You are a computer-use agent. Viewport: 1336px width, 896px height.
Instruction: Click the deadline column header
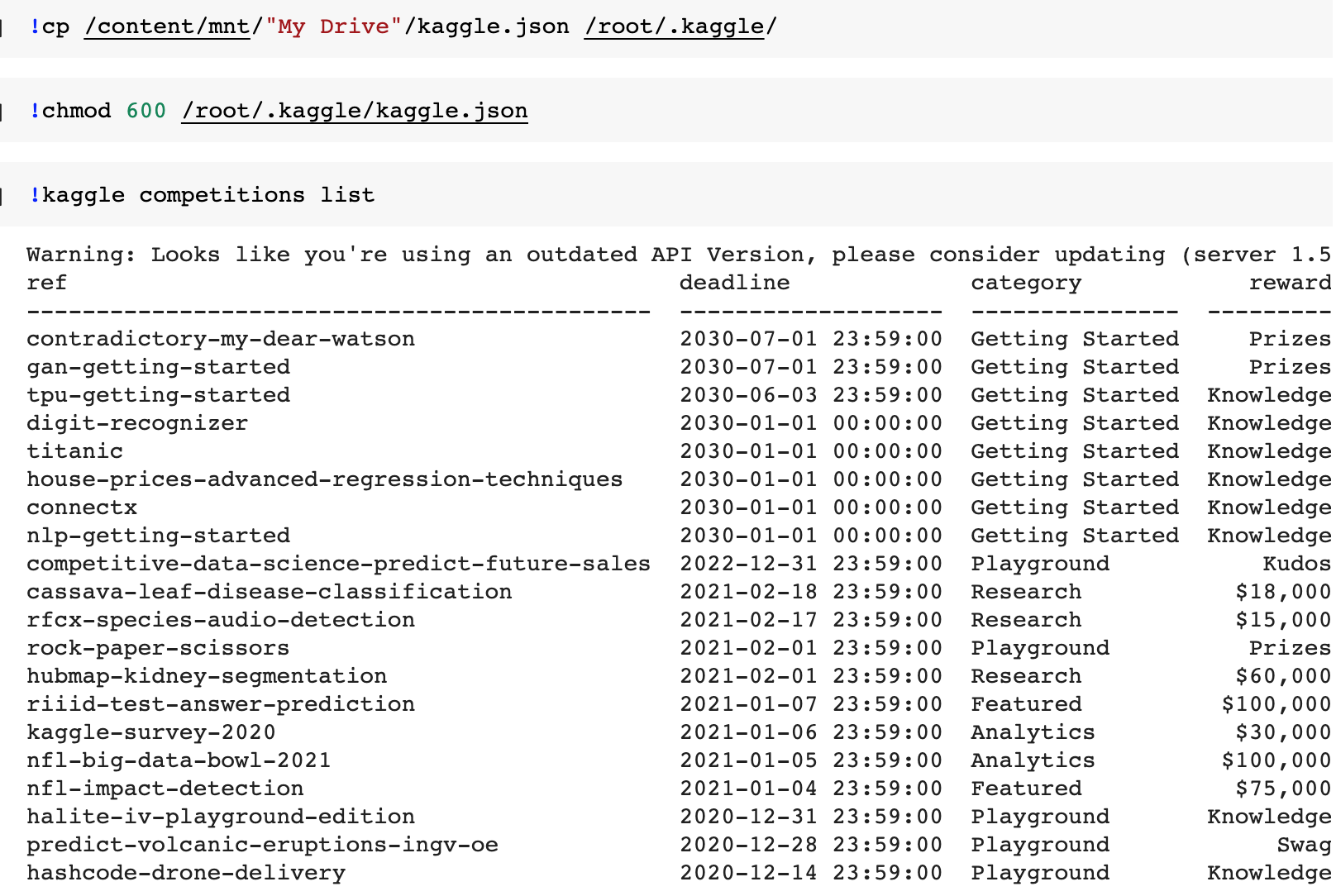pos(734,283)
